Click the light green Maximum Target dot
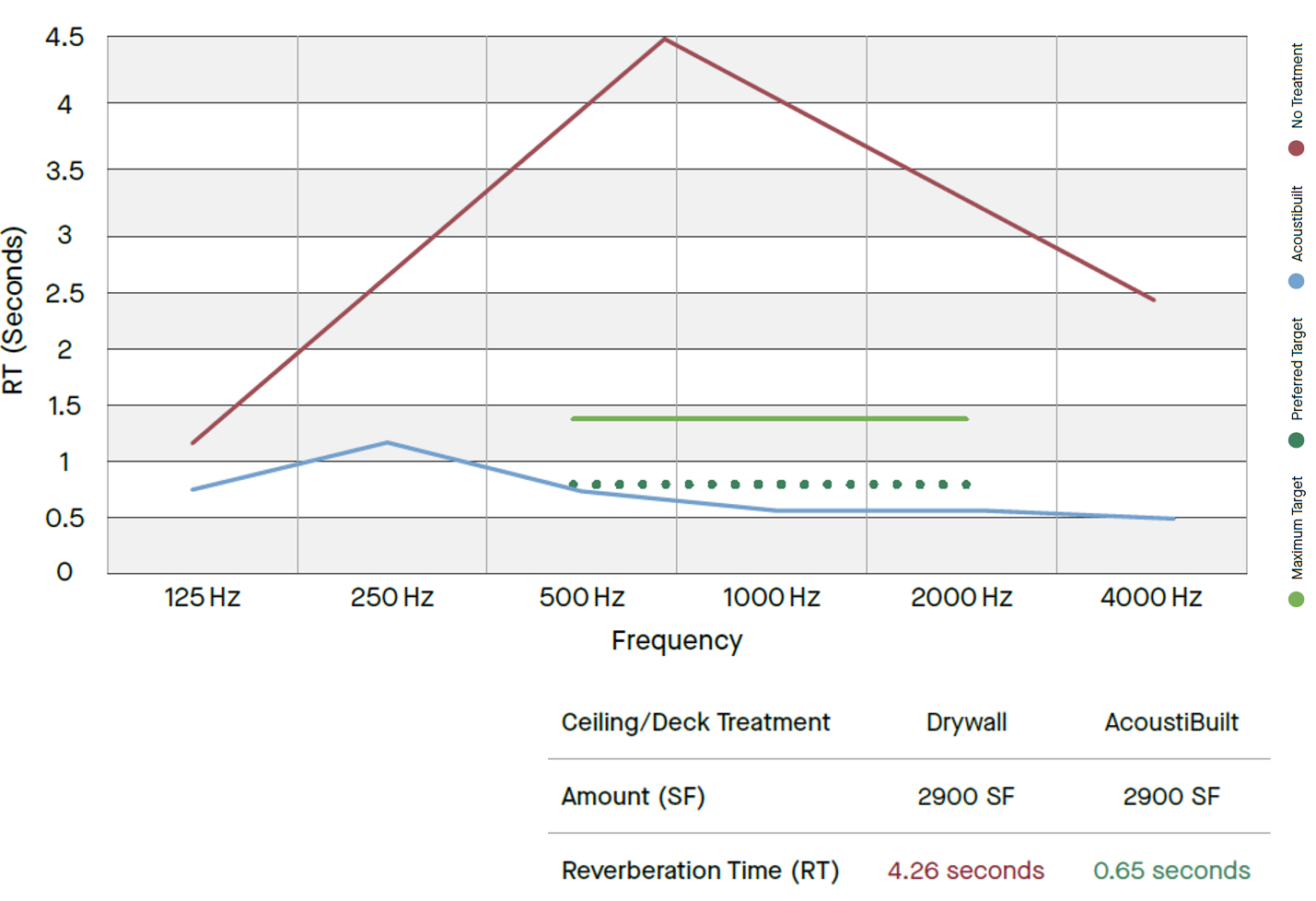 pyautogui.click(x=1296, y=600)
